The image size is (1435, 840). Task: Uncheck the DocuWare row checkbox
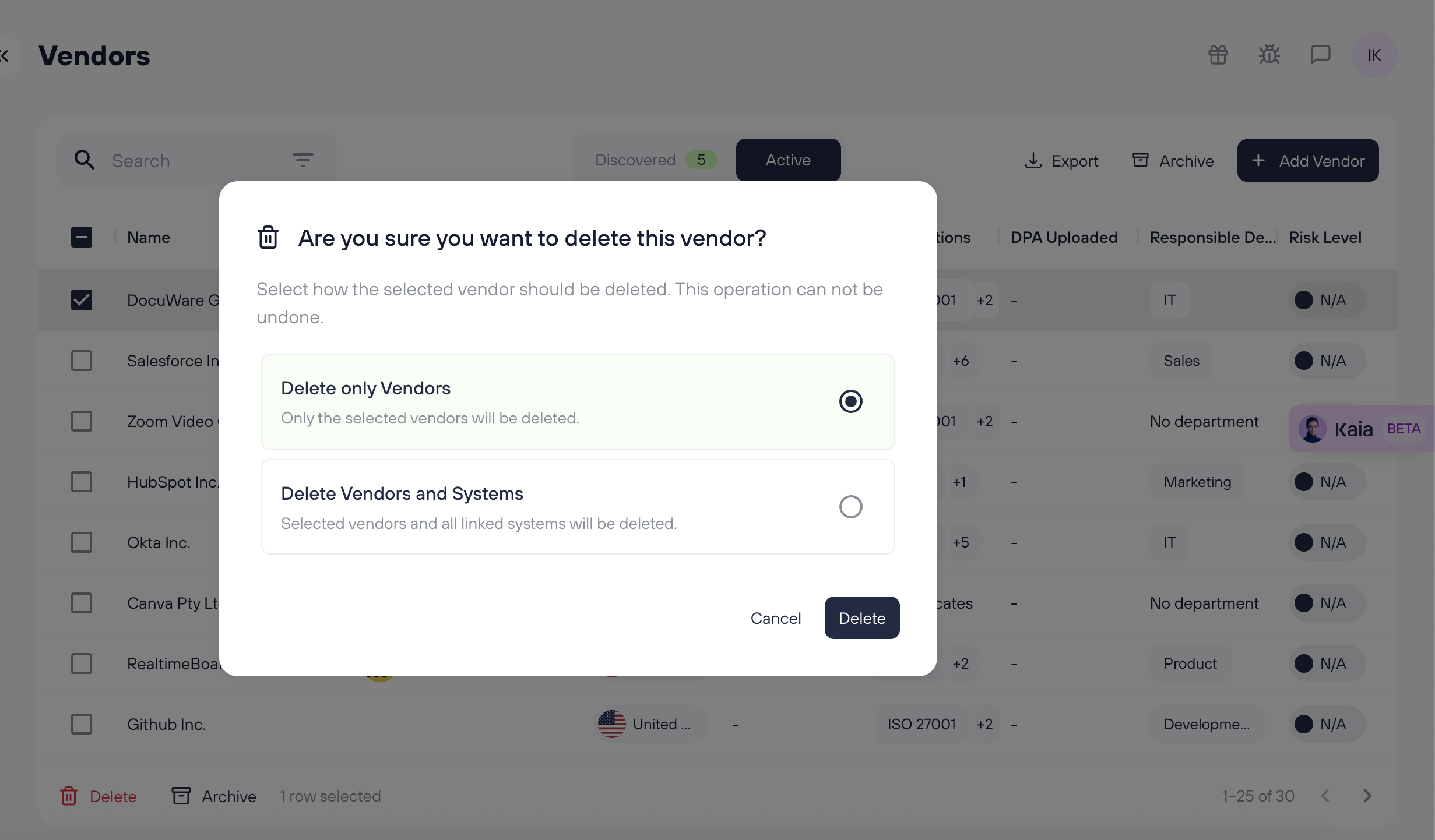click(82, 300)
